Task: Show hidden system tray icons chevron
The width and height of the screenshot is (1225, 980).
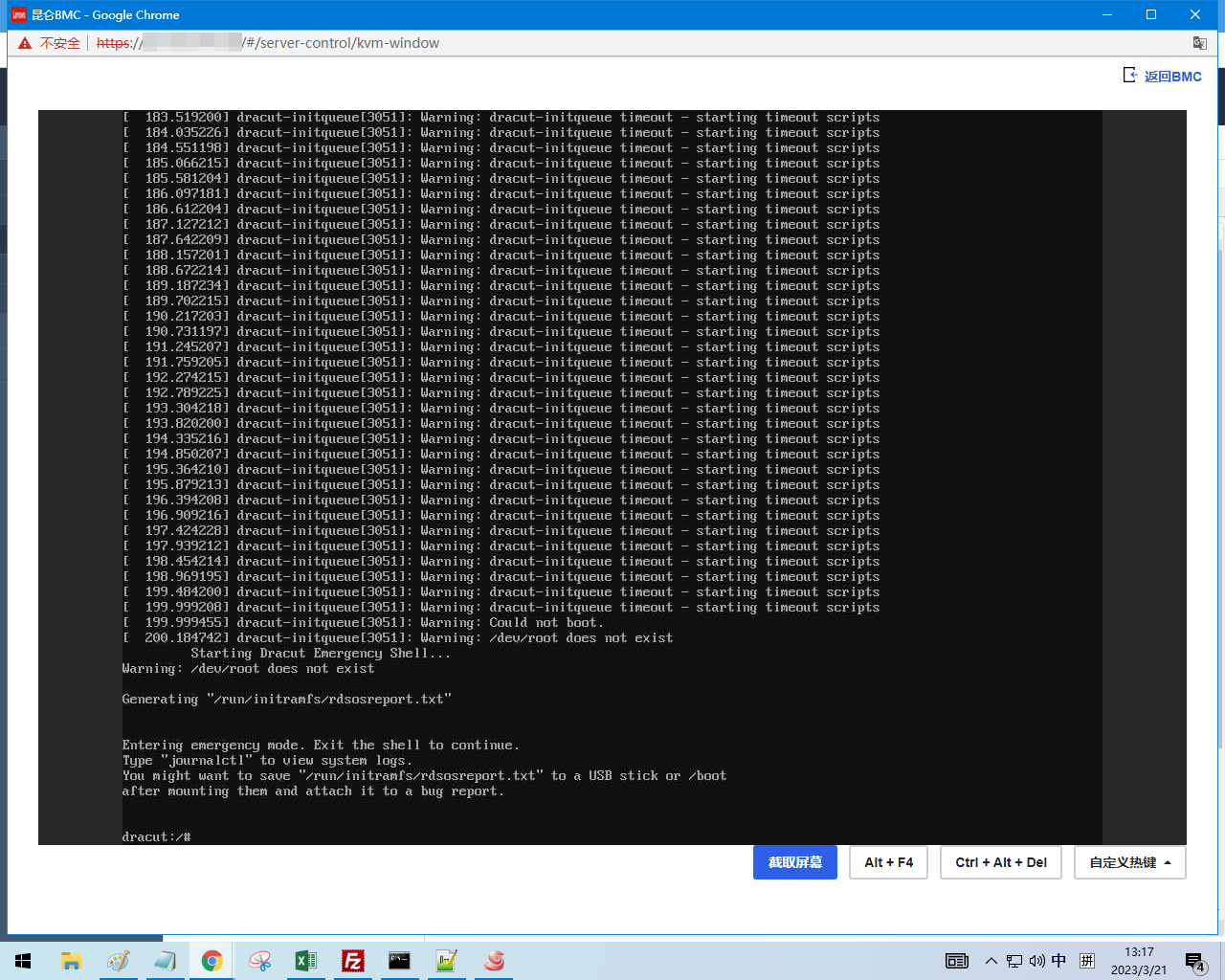Action: coord(991,961)
